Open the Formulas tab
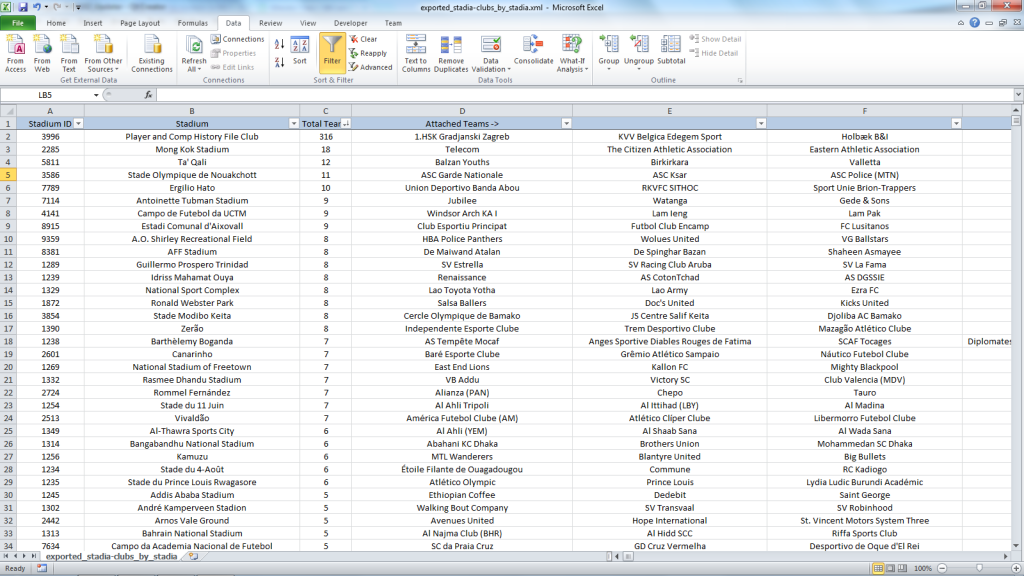This screenshot has height=576, width=1024. [193, 23]
